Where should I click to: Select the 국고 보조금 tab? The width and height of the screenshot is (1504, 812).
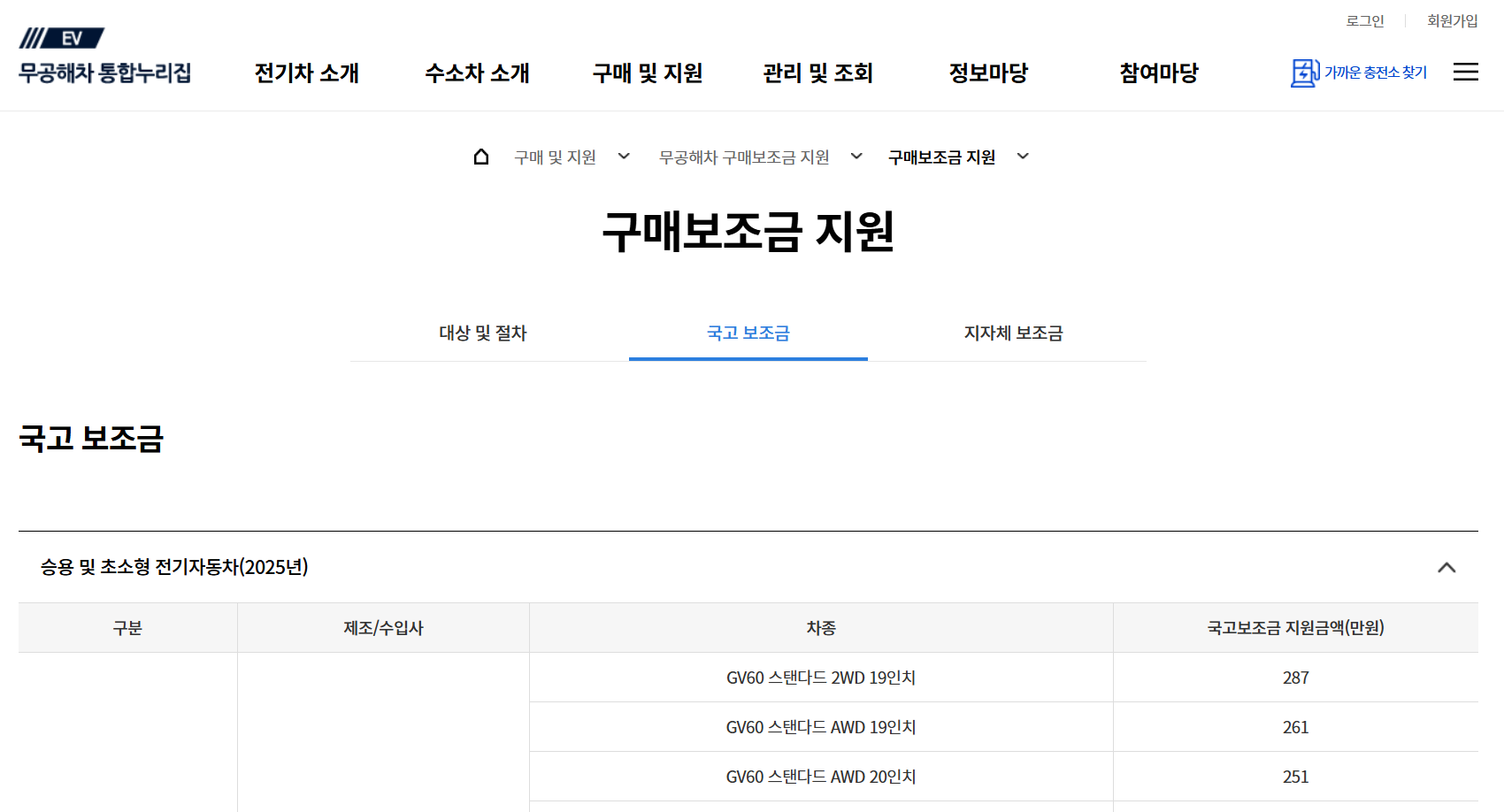(x=748, y=333)
